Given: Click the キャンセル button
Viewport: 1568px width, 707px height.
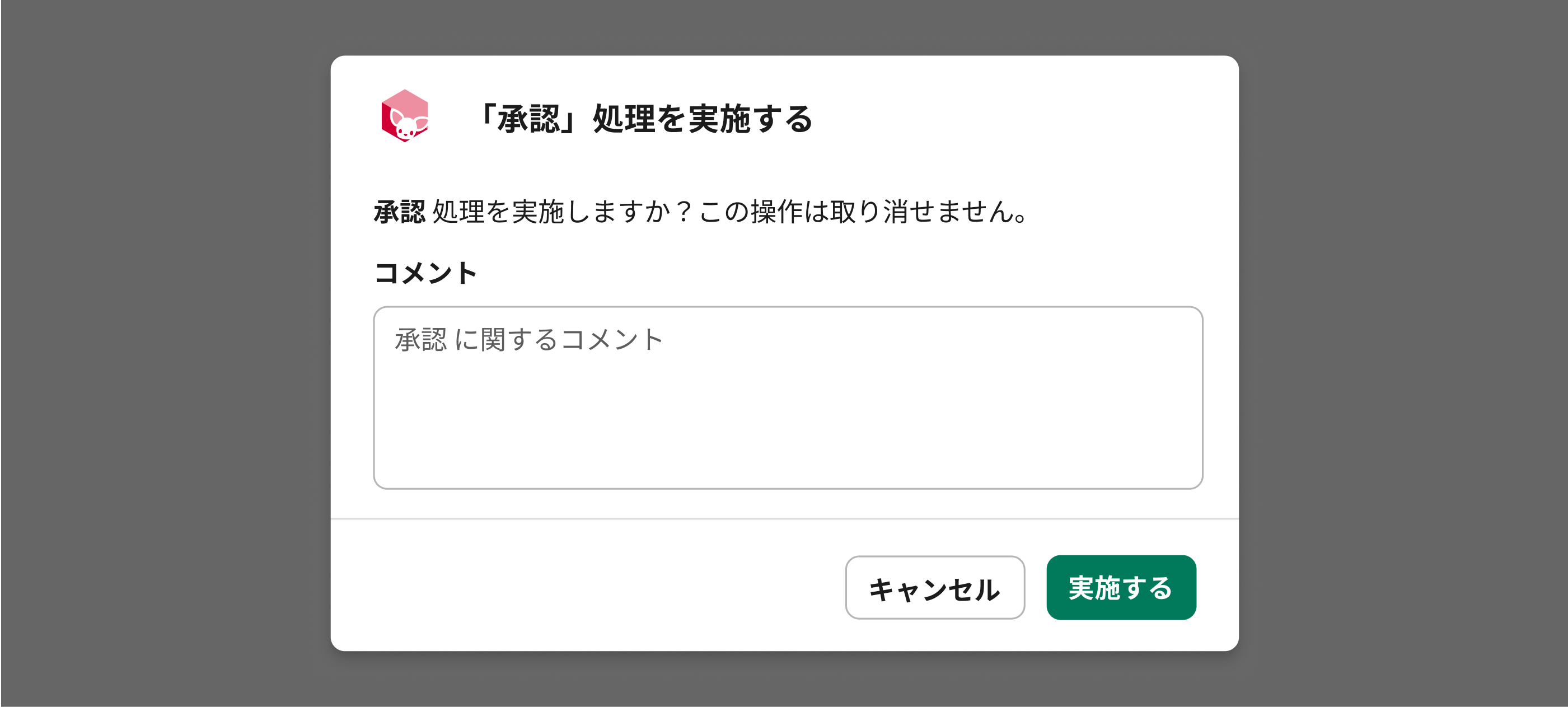Looking at the screenshot, I should [x=935, y=587].
